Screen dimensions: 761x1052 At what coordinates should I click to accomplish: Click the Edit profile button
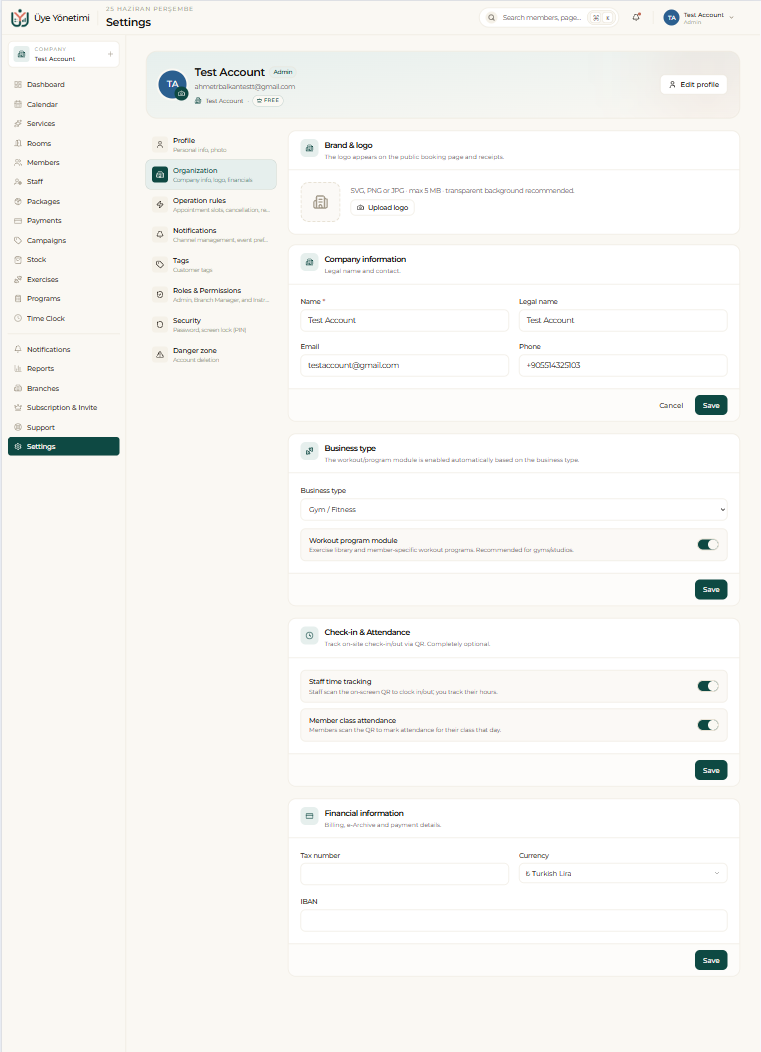pos(694,85)
